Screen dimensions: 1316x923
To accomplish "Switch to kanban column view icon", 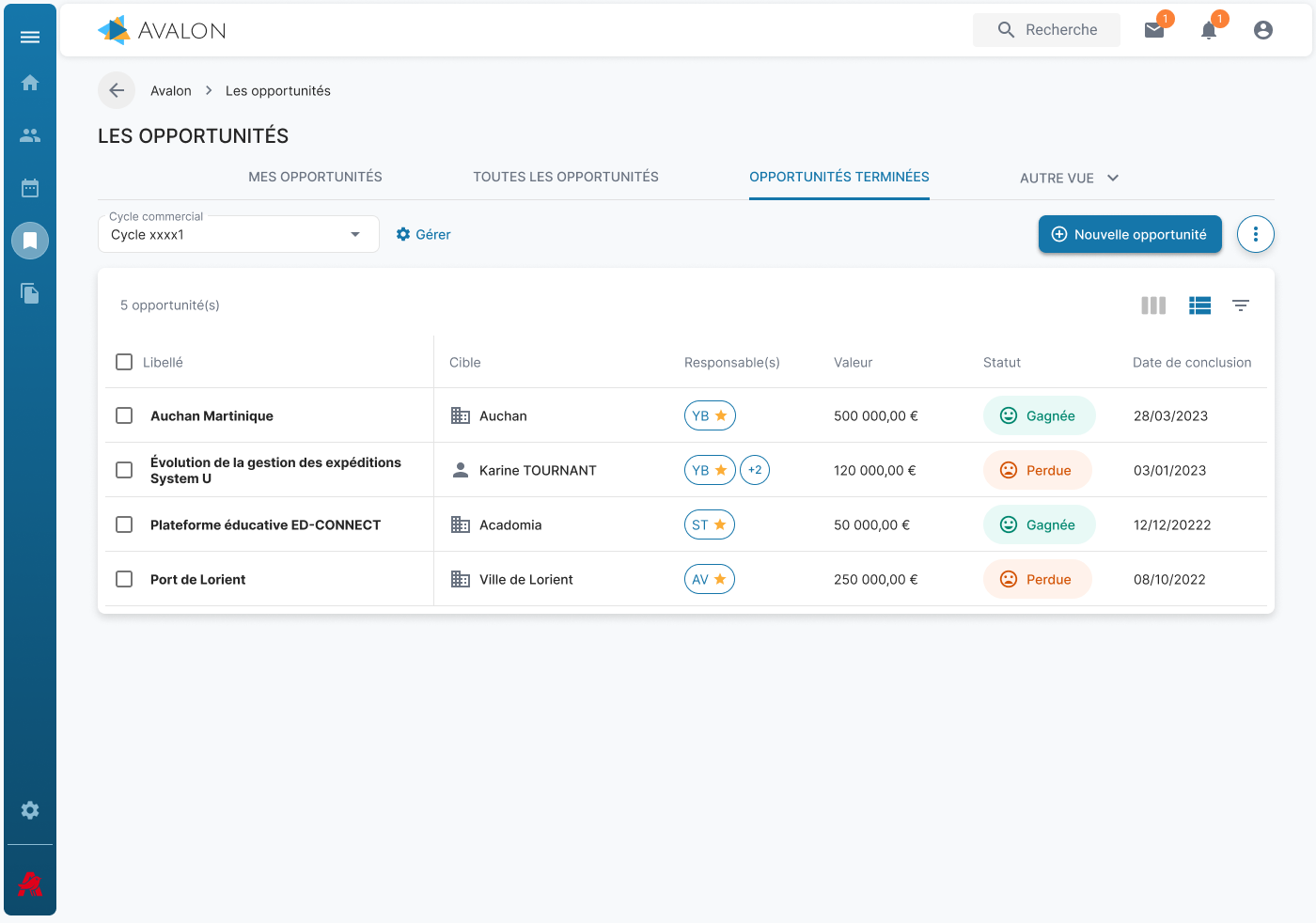I will 1153,305.
